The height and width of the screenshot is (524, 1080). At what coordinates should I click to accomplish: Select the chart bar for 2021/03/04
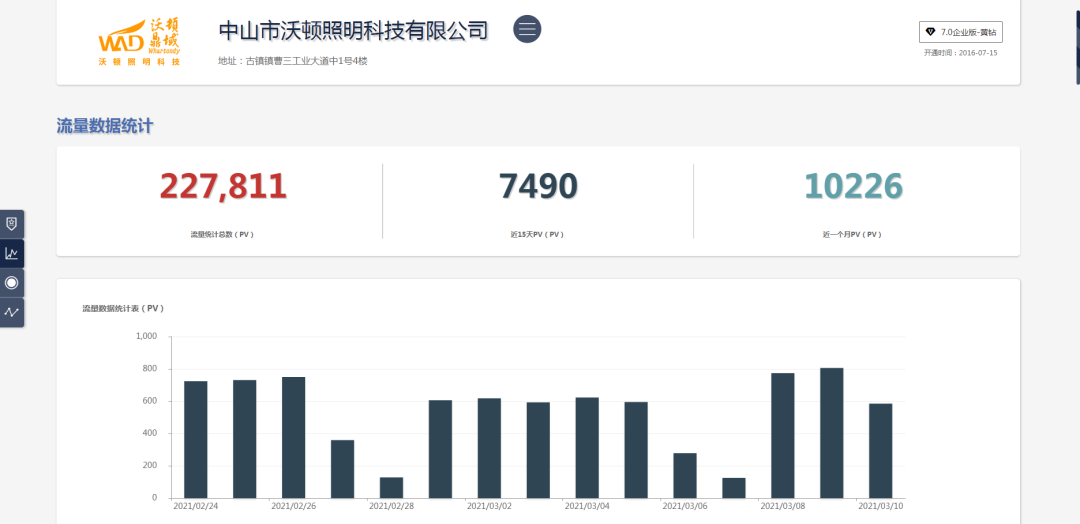click(587, 447)
